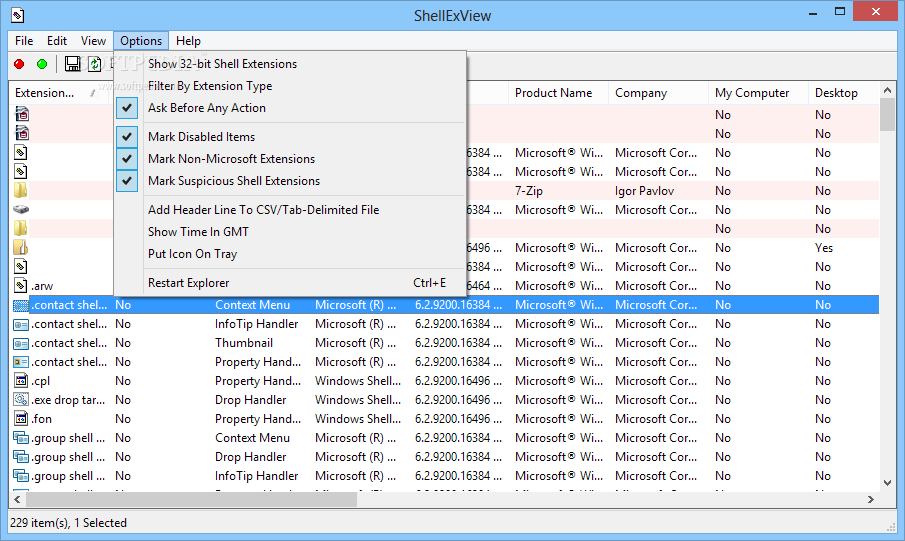Click the Igor Pavlov company cell
This screenshot has height=541, width=905.
click(x=644, y=191)
